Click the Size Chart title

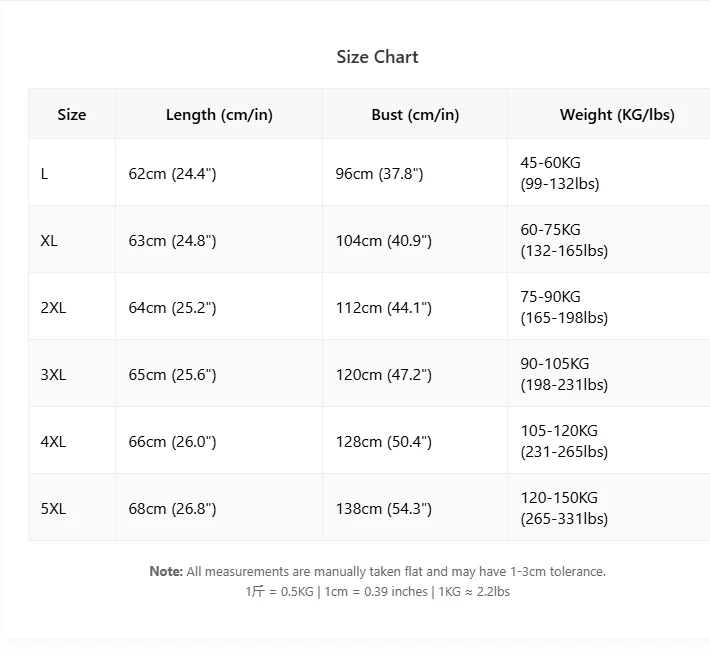pyautogui.click(x=377, y=57)
